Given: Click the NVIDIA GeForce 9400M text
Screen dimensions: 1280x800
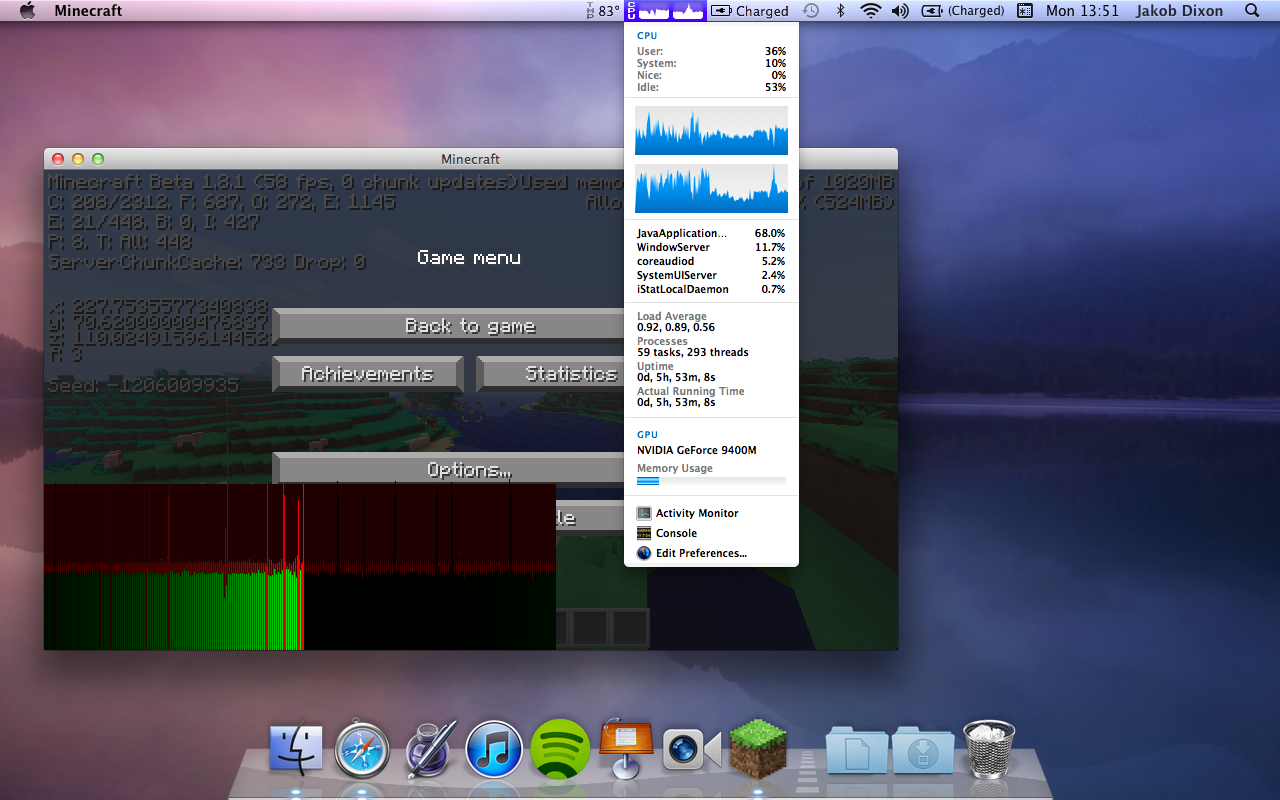Looking at the screenshot, I should [697, 450].
